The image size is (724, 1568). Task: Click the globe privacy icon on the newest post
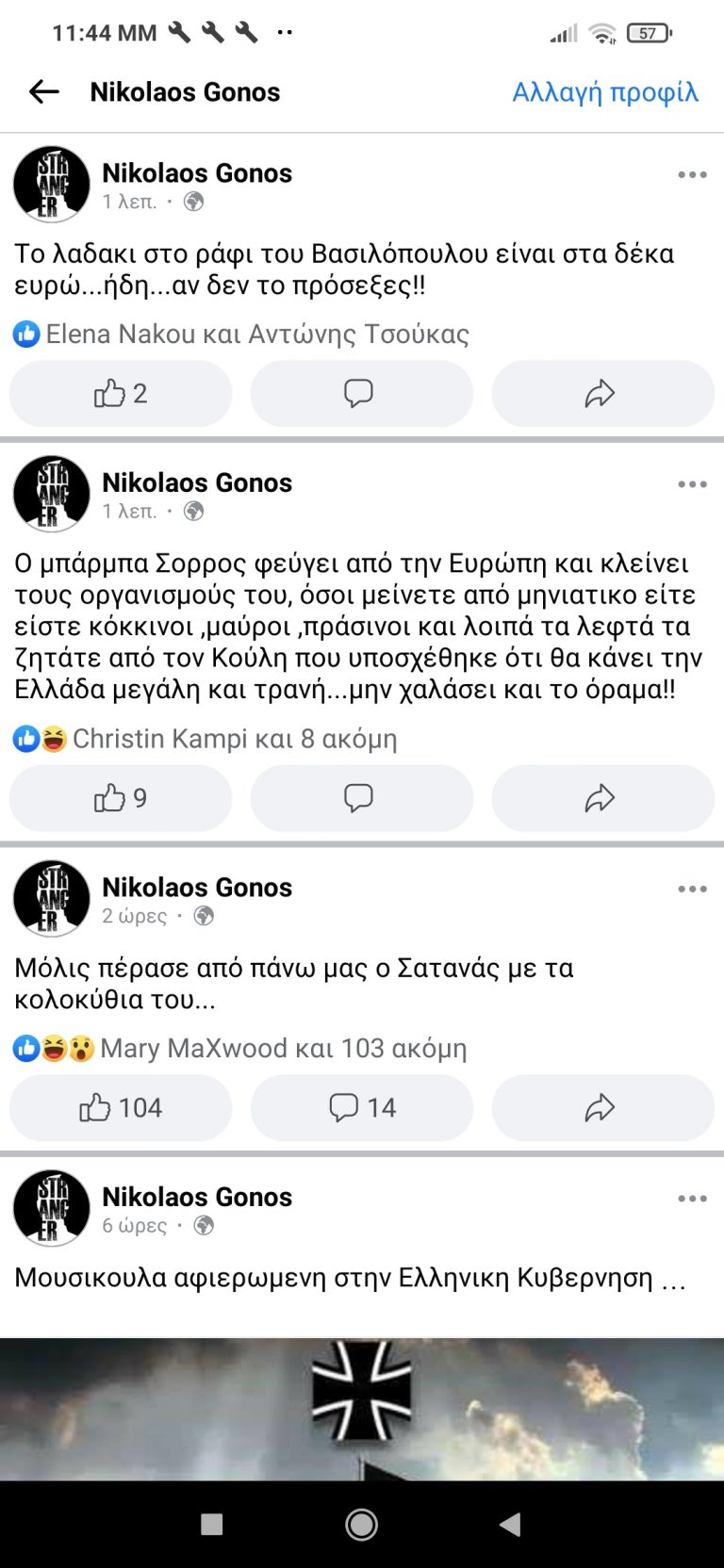point(193,203)
